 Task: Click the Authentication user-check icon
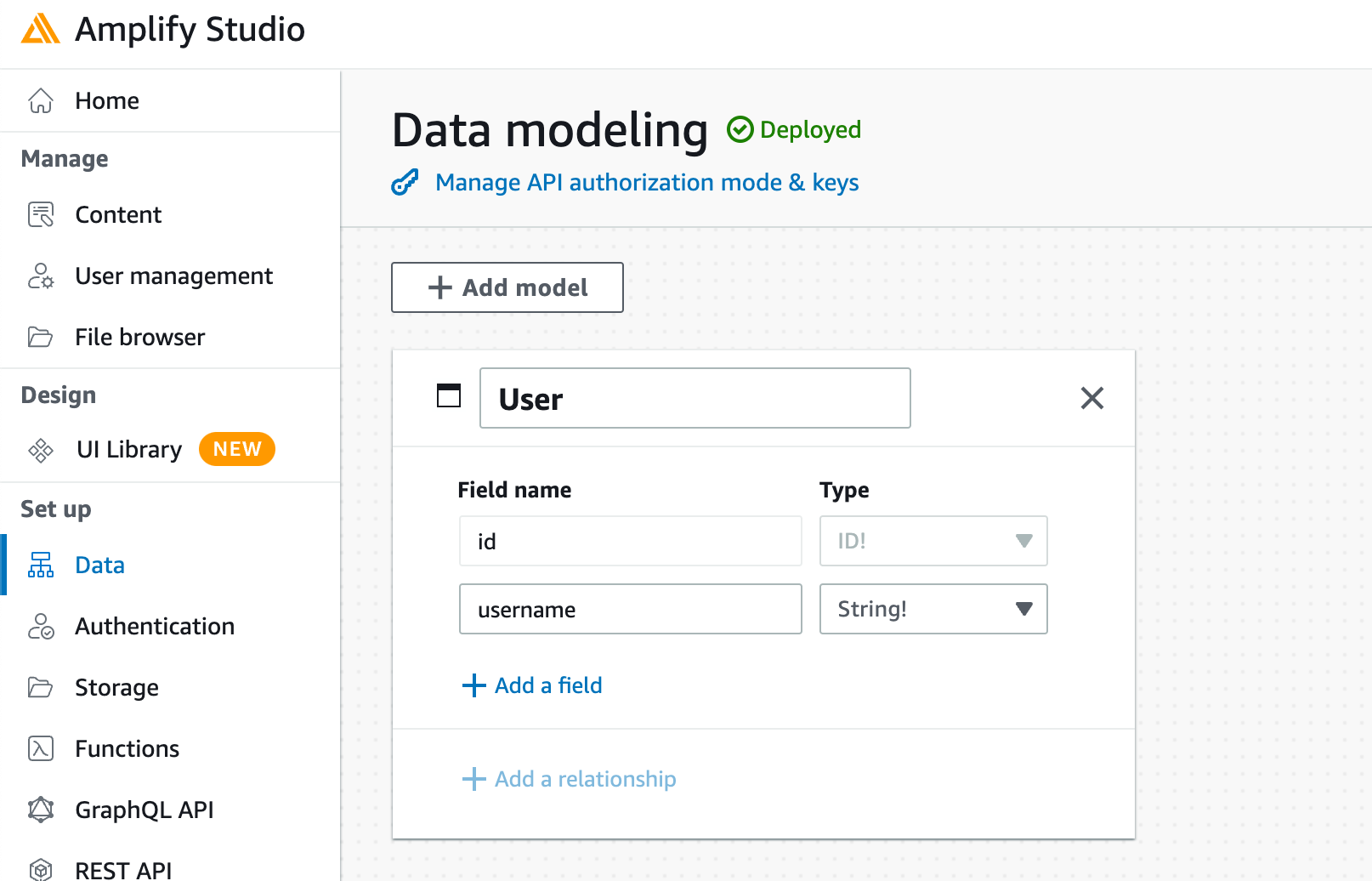(x=41, y=626)
